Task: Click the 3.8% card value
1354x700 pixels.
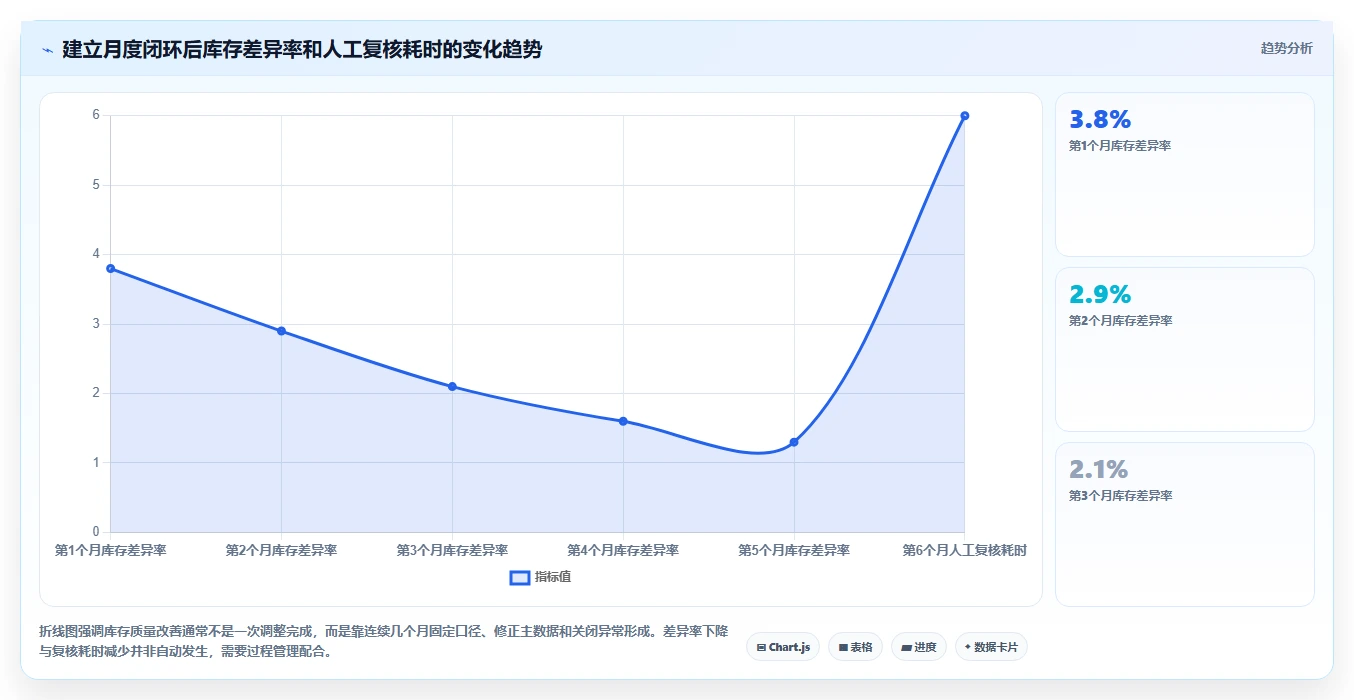Action: click(x=1100, y=119)
